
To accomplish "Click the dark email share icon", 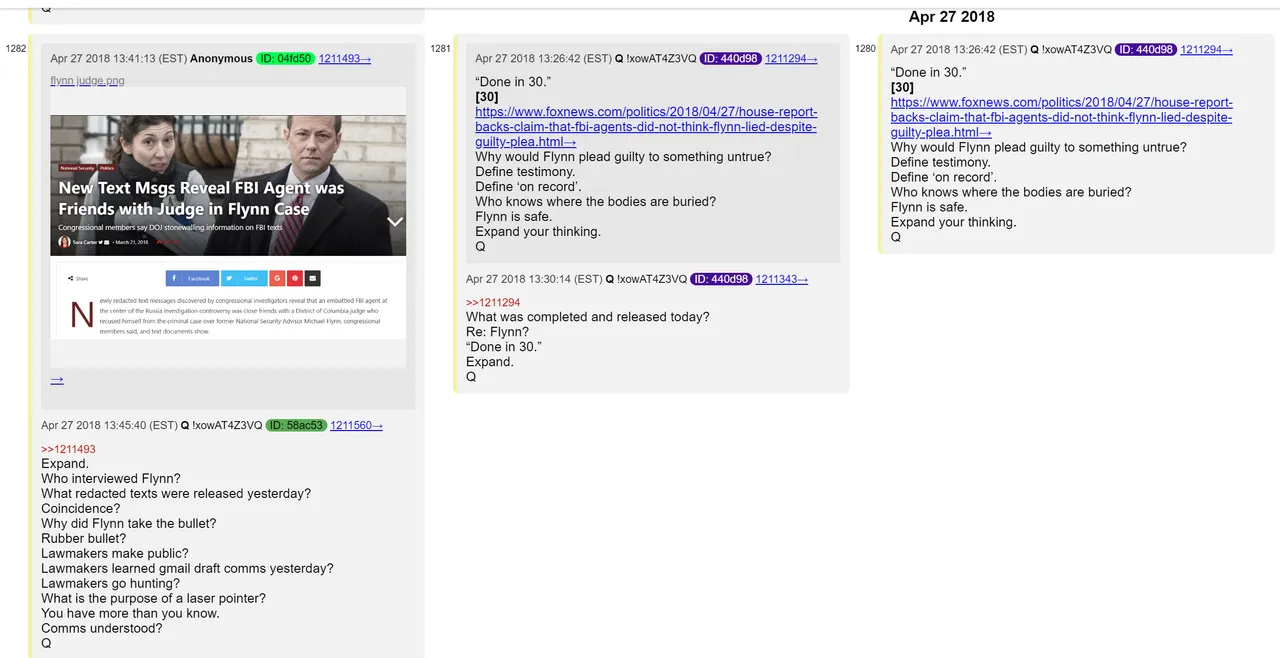I will pyautogui.click(x=313, y=278).
